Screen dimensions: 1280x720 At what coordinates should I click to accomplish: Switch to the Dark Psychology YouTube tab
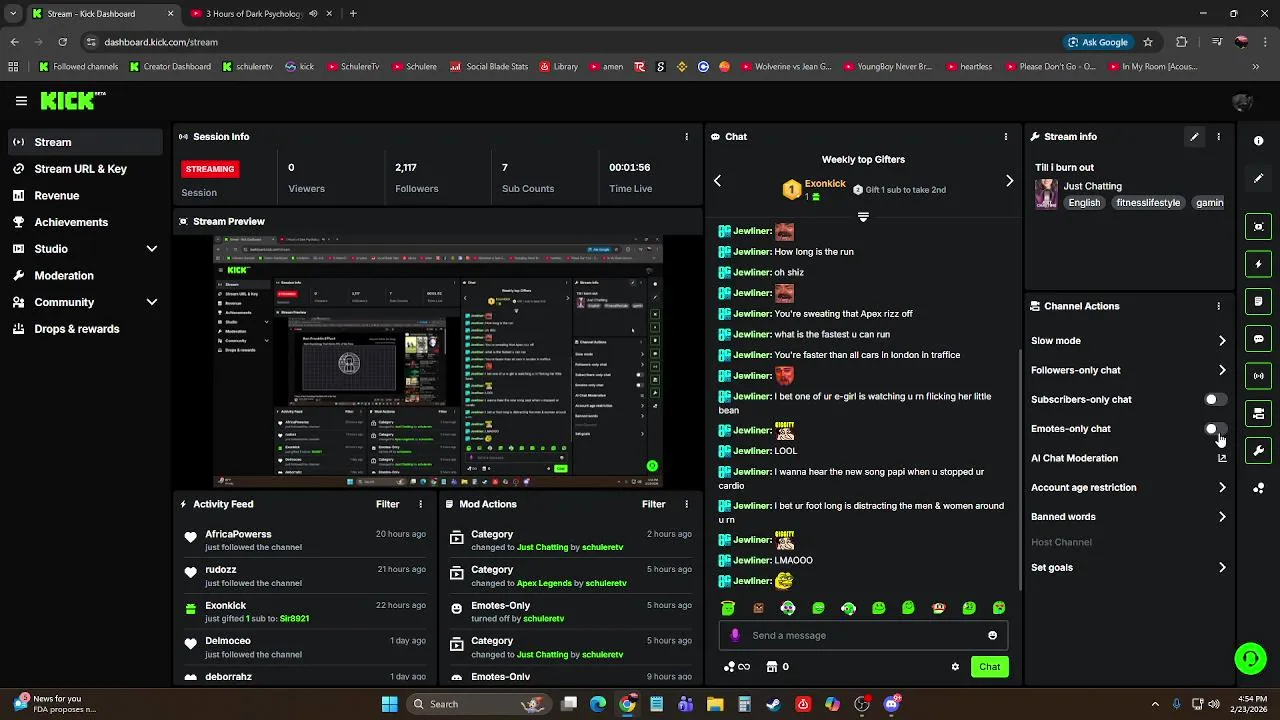262,14
